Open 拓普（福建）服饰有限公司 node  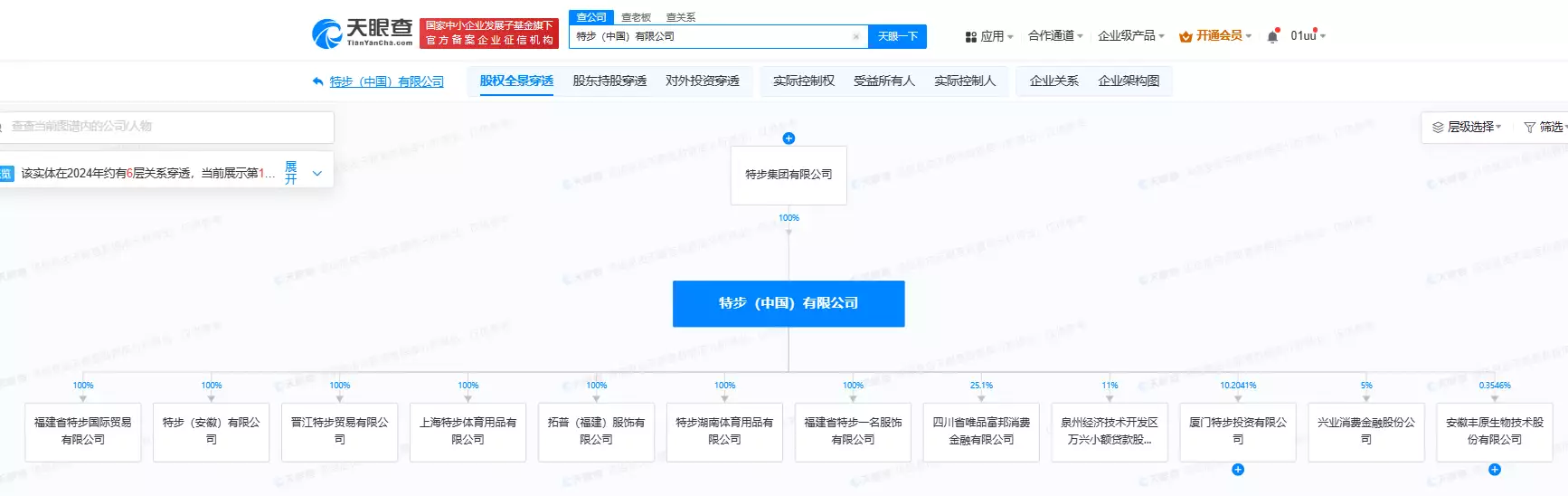pyautogui.click(x=597, y=432)
